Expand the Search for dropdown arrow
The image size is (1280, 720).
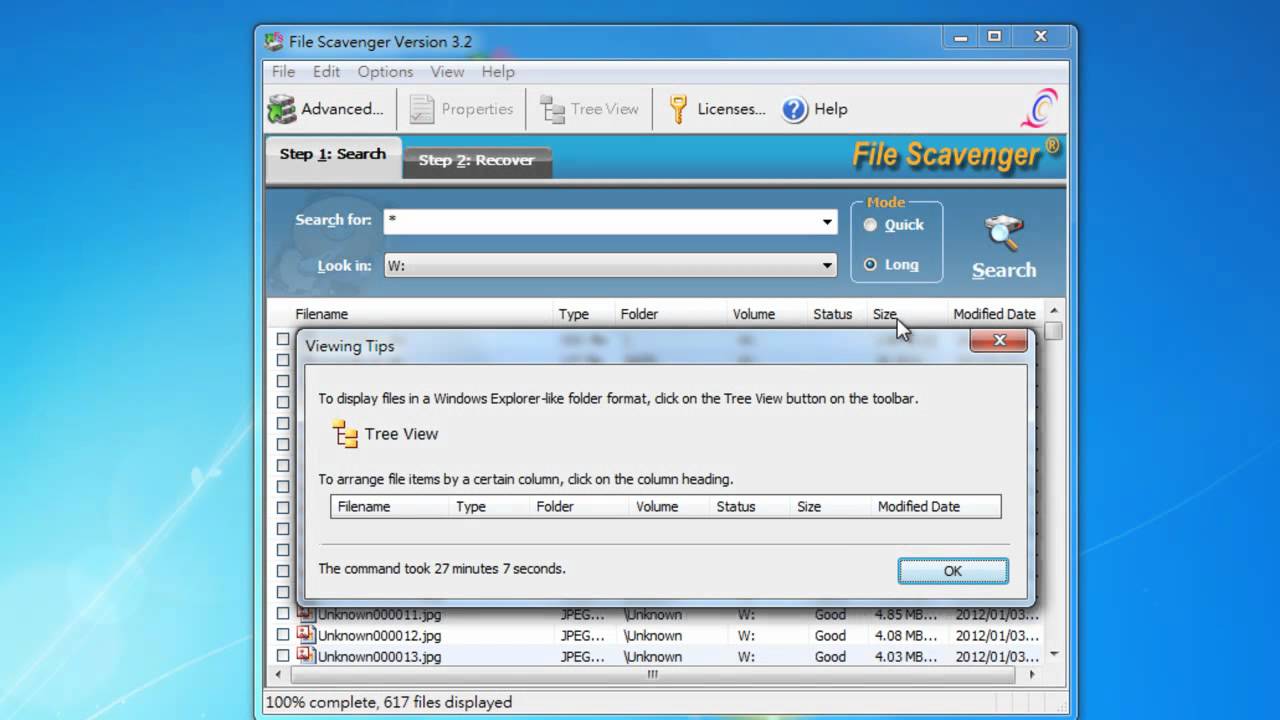(827, 222)
